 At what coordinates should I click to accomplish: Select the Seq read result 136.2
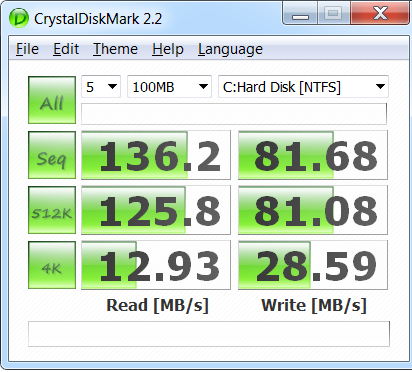click(156, 155)
